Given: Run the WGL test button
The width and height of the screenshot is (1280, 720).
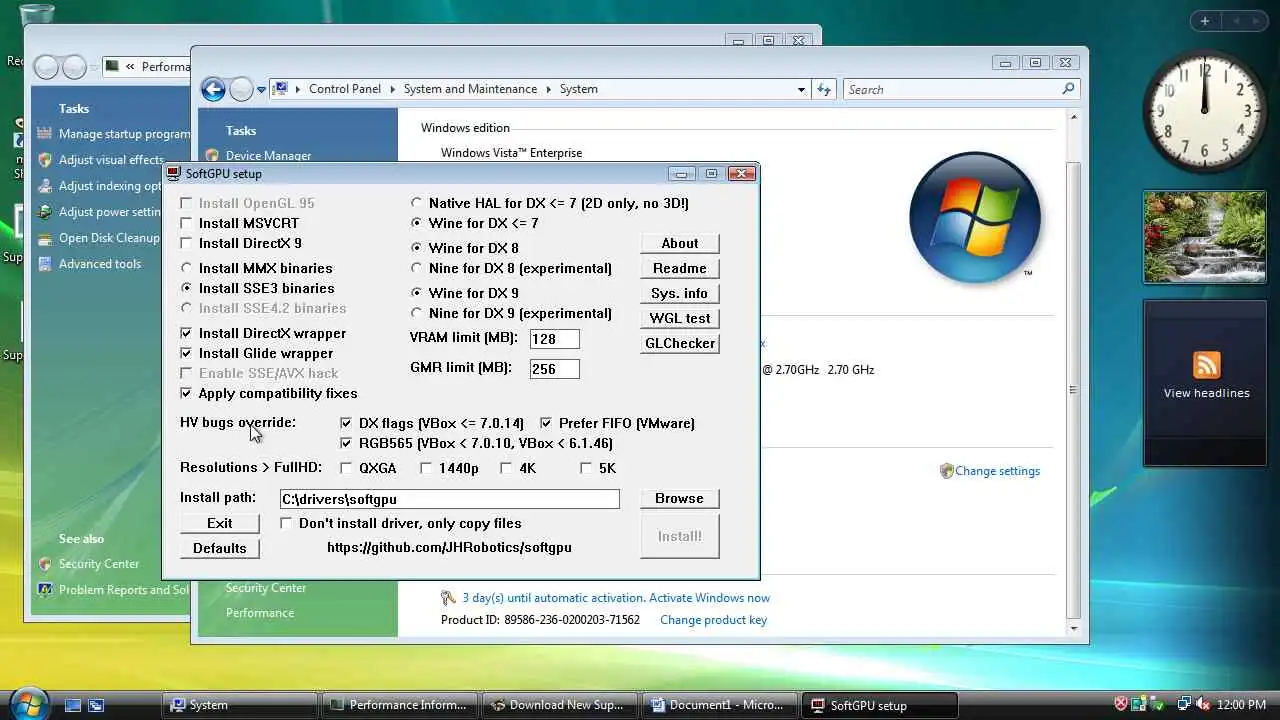Looking at the screenshot, I should (680, 318).
